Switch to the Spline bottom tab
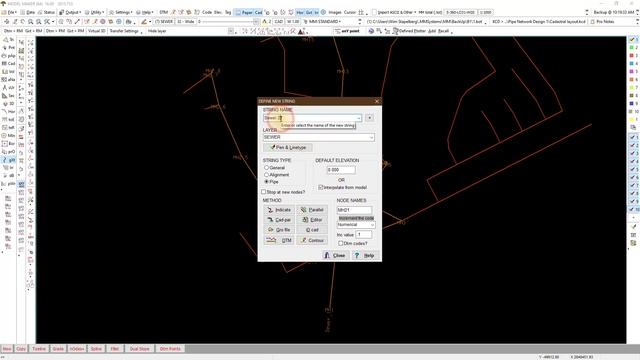 point(96,349)
